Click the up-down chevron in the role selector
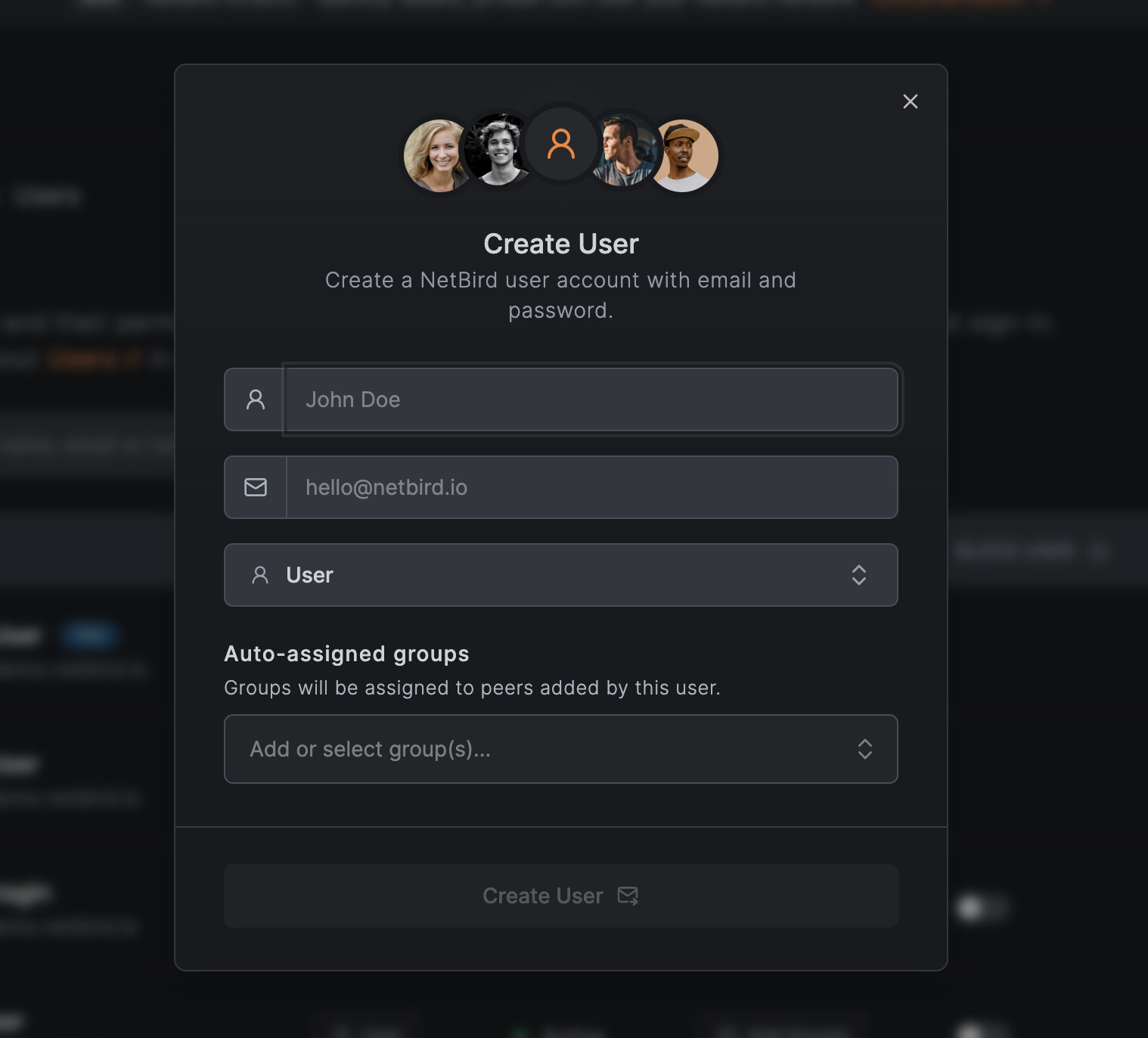Image resolution: width=1148 pixels, height=1038 pixels. coord(858,575)
